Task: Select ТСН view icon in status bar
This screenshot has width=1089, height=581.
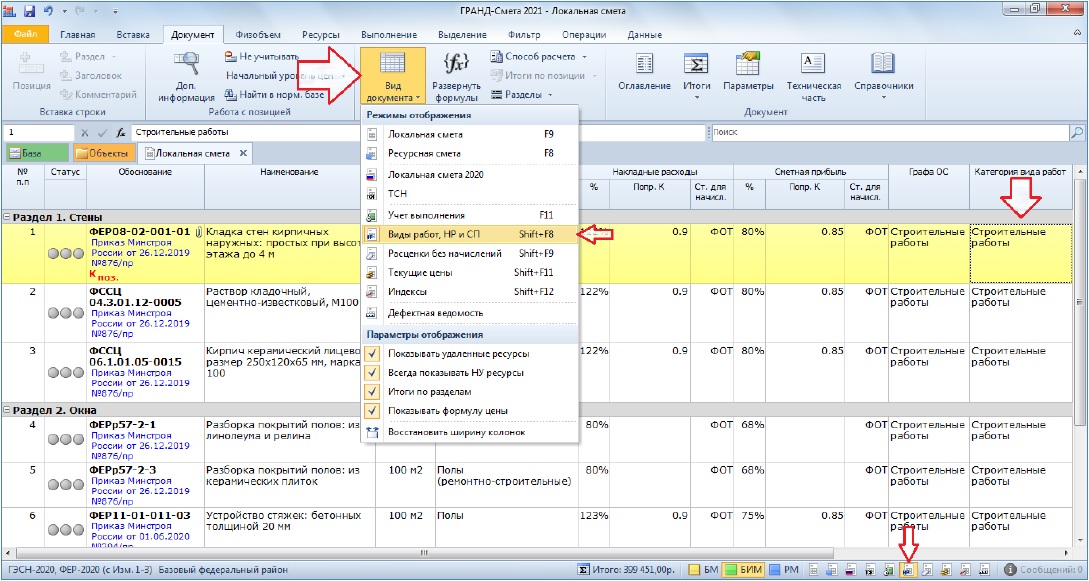Action: [x=872, y=570]
